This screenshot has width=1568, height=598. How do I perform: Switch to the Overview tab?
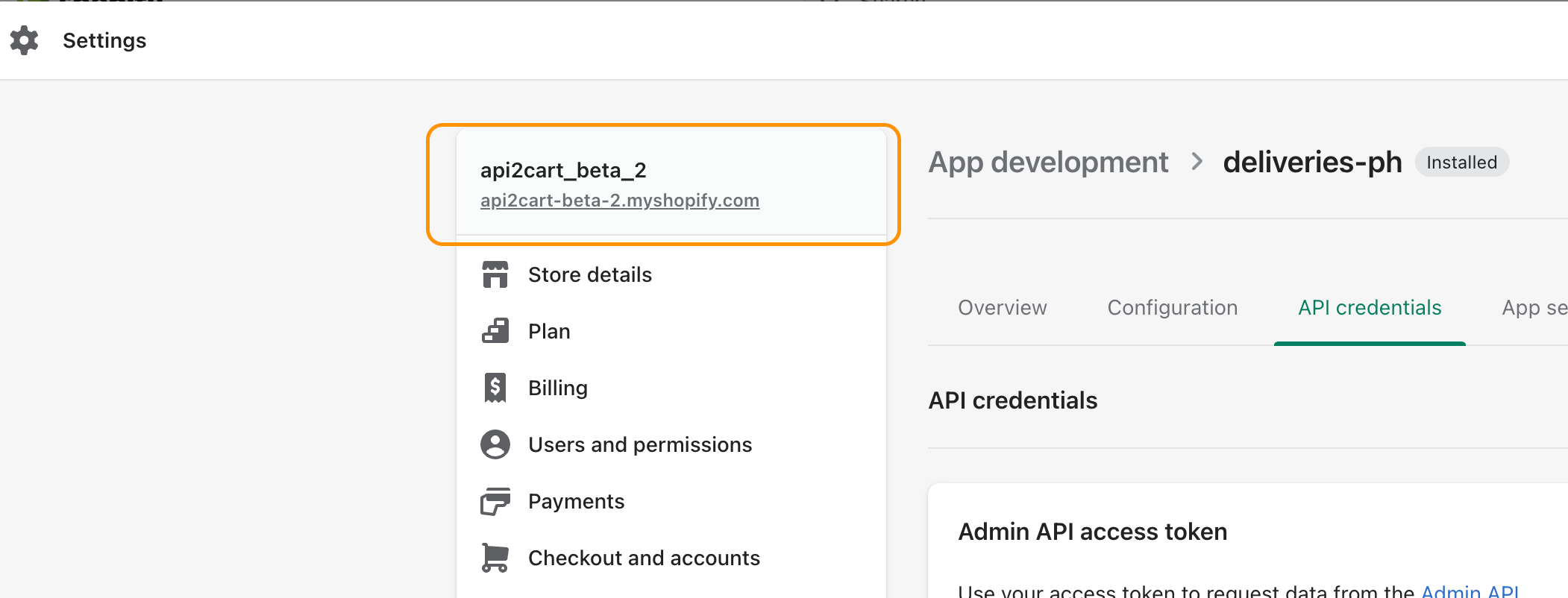1002,308
